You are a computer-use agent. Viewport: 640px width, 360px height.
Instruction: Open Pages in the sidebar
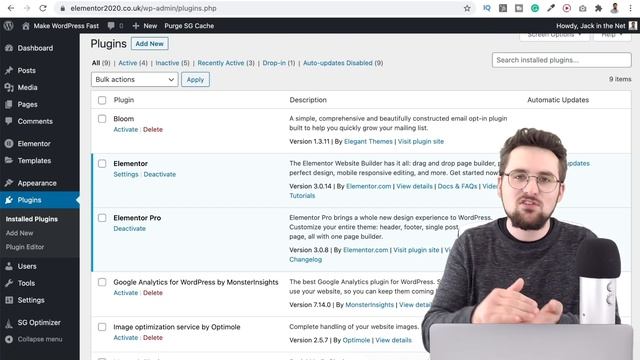click(x=27, y=104)
